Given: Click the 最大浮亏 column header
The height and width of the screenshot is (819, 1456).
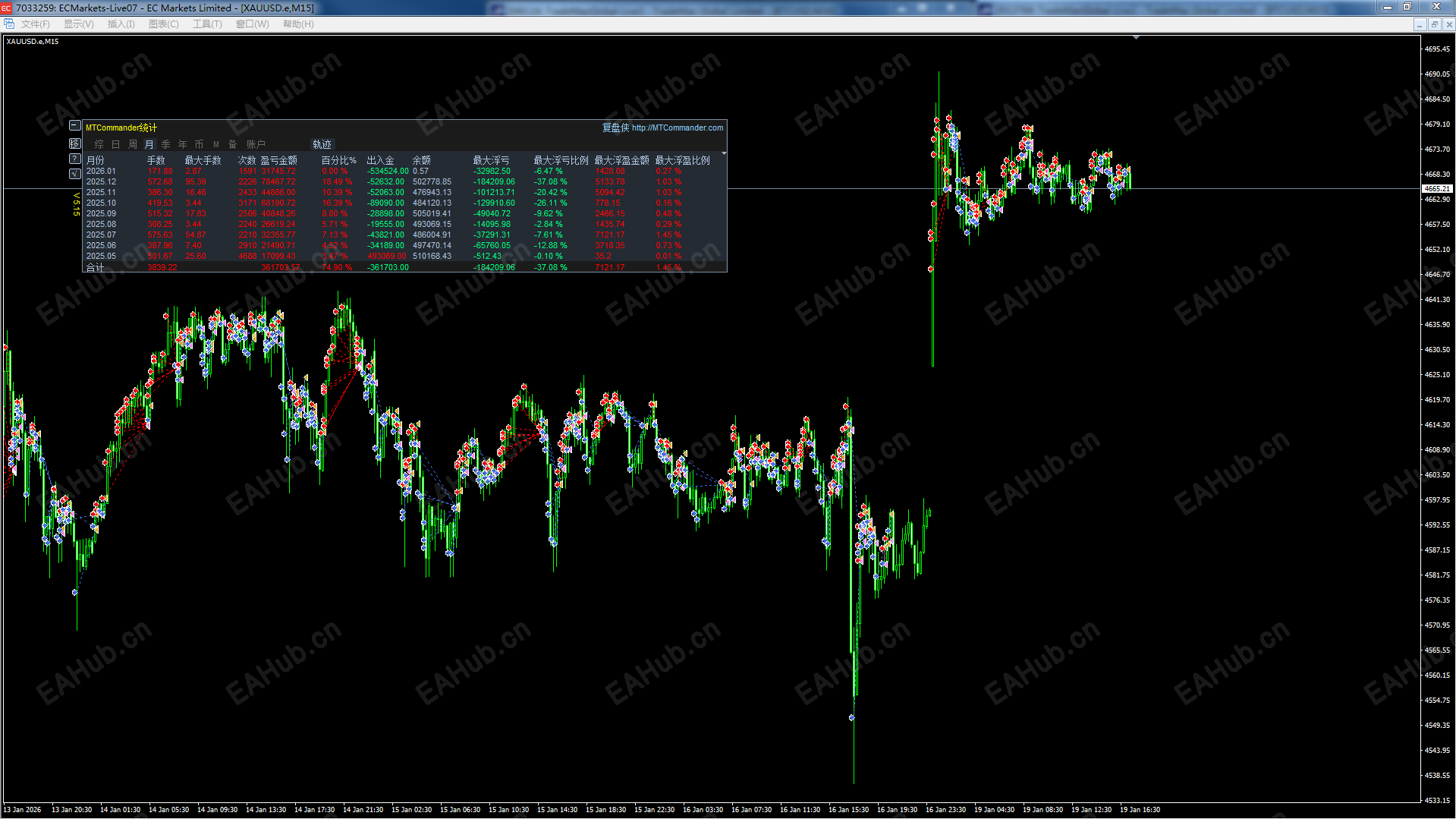Looking at the screenshot, I should pyautogui.click(x=492, y=160).
